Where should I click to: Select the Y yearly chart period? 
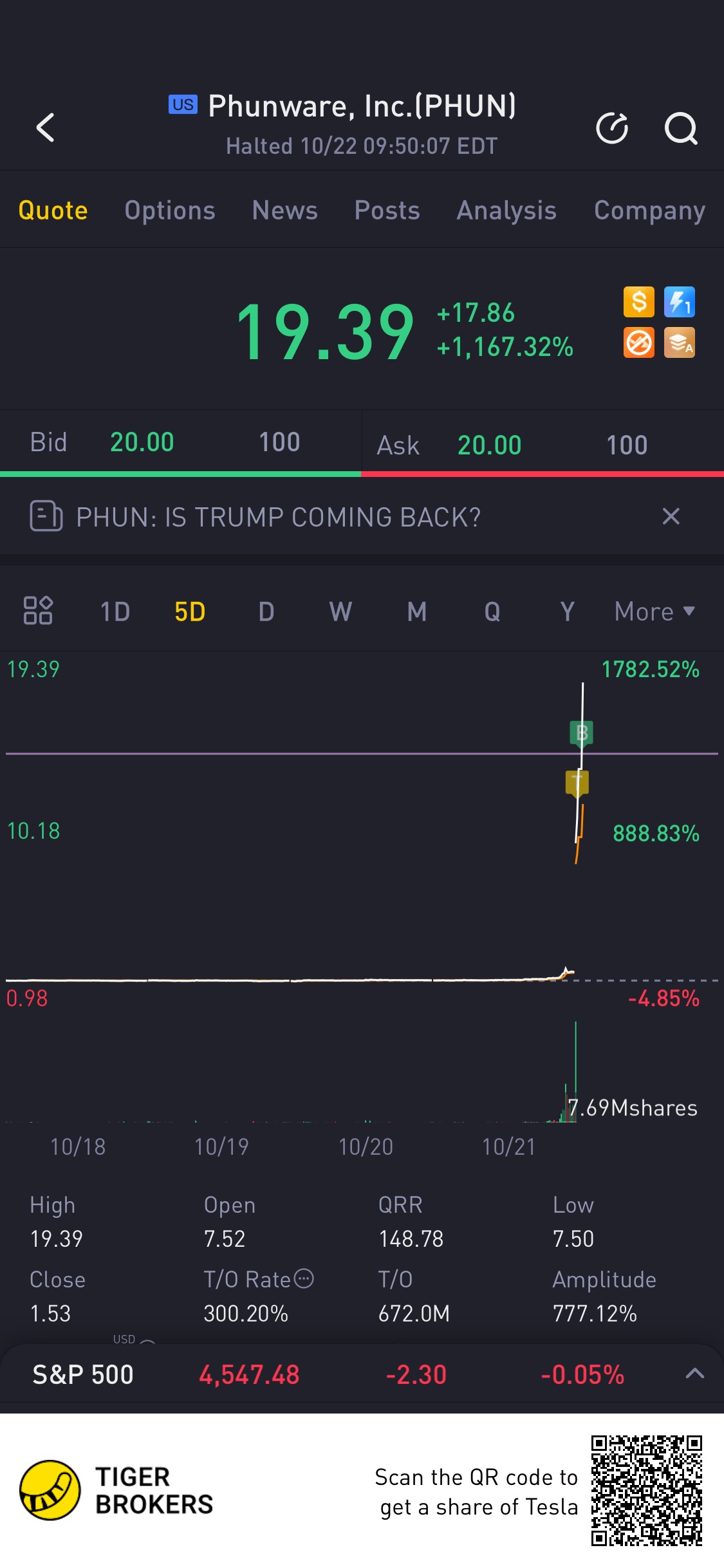coord(567,611)
